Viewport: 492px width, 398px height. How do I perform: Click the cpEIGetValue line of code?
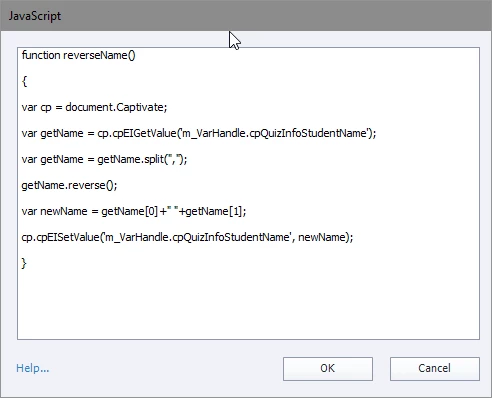(199, 133)
